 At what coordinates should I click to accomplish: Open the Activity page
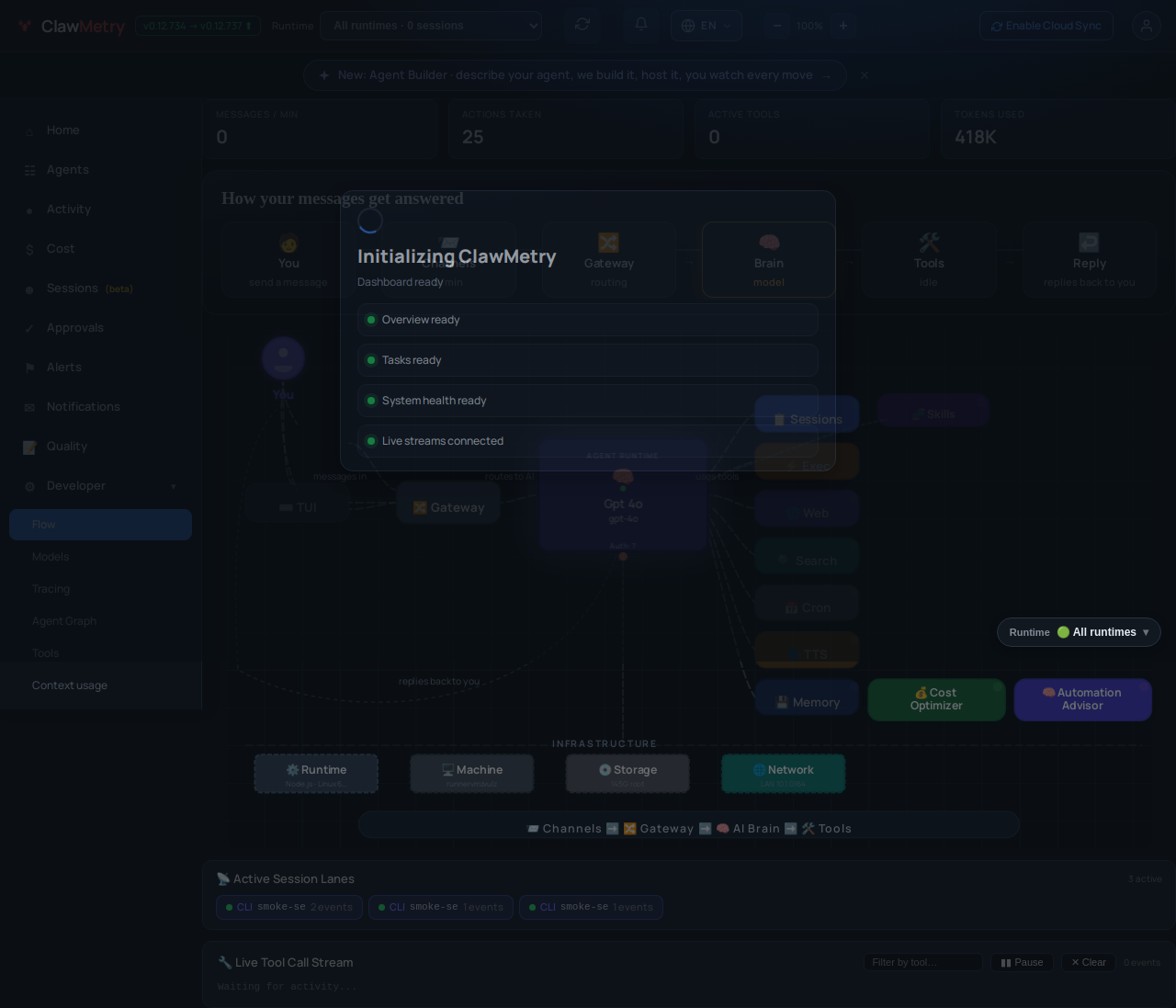point(100,209)
